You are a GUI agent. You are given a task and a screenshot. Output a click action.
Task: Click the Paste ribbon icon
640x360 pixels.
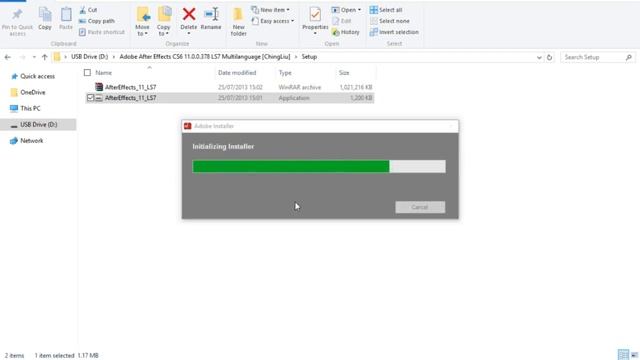(x=66, y=15)
